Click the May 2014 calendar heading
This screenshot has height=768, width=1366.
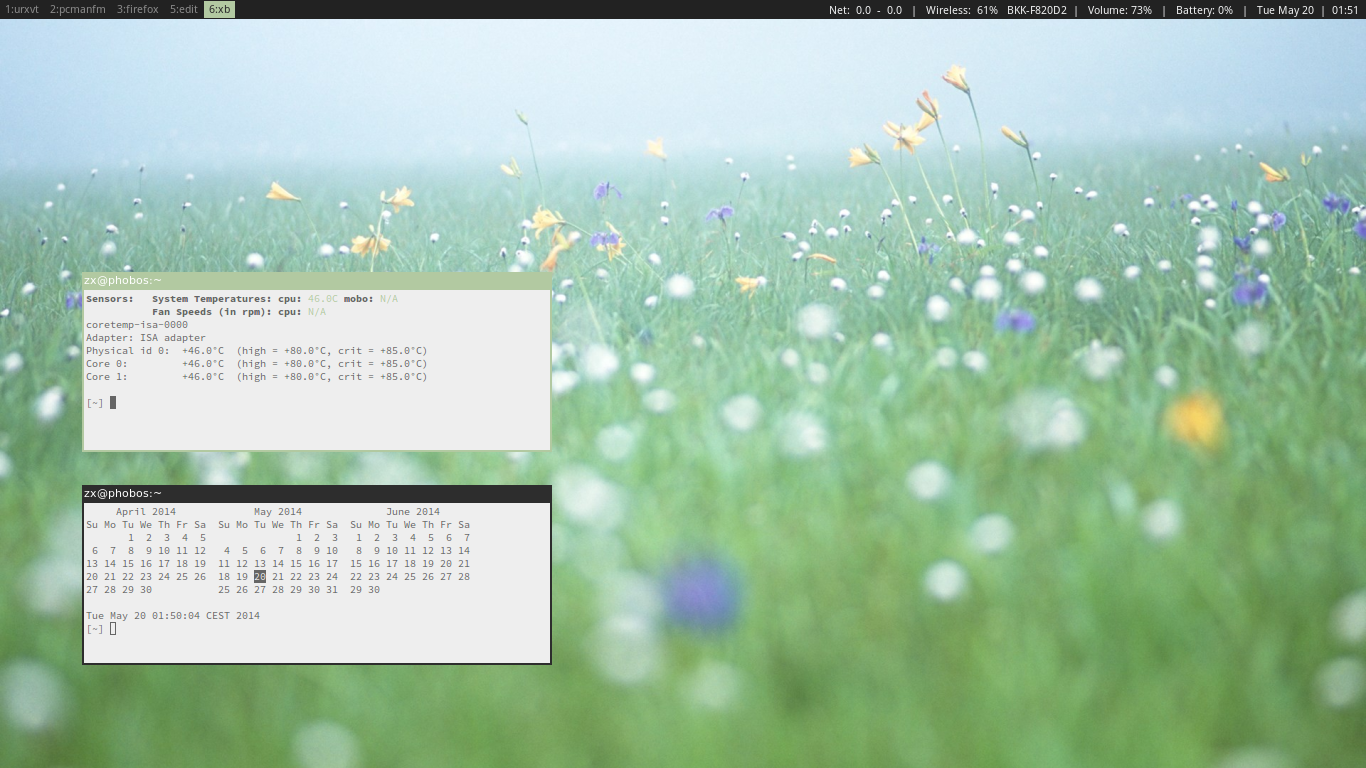click(278, 512)
